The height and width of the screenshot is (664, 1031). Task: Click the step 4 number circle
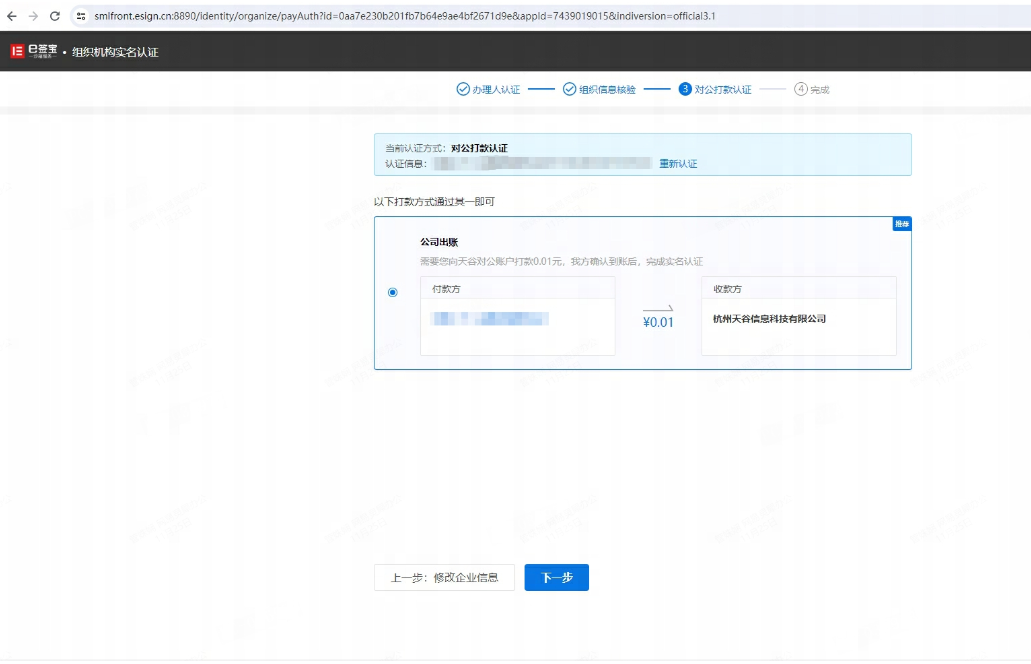(800, 89)
